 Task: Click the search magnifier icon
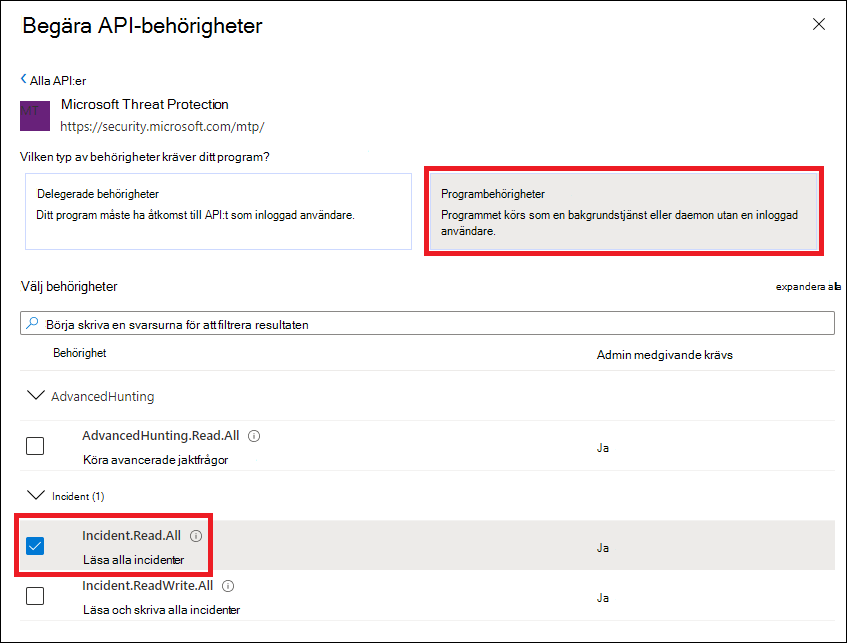[32, 323]
